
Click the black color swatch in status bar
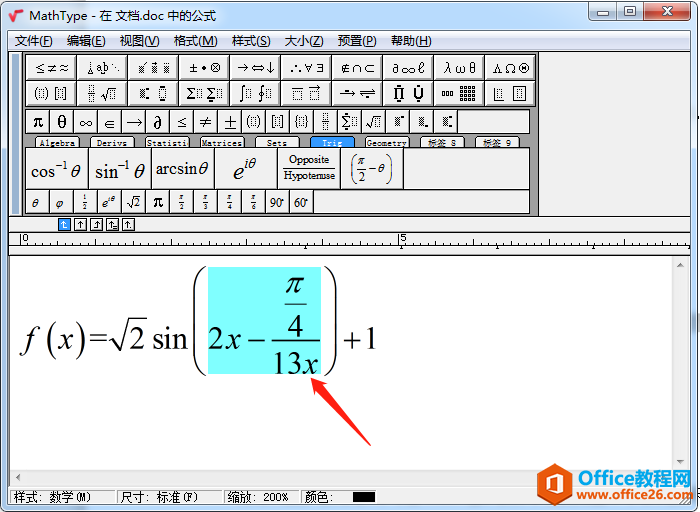pos(364,497)
